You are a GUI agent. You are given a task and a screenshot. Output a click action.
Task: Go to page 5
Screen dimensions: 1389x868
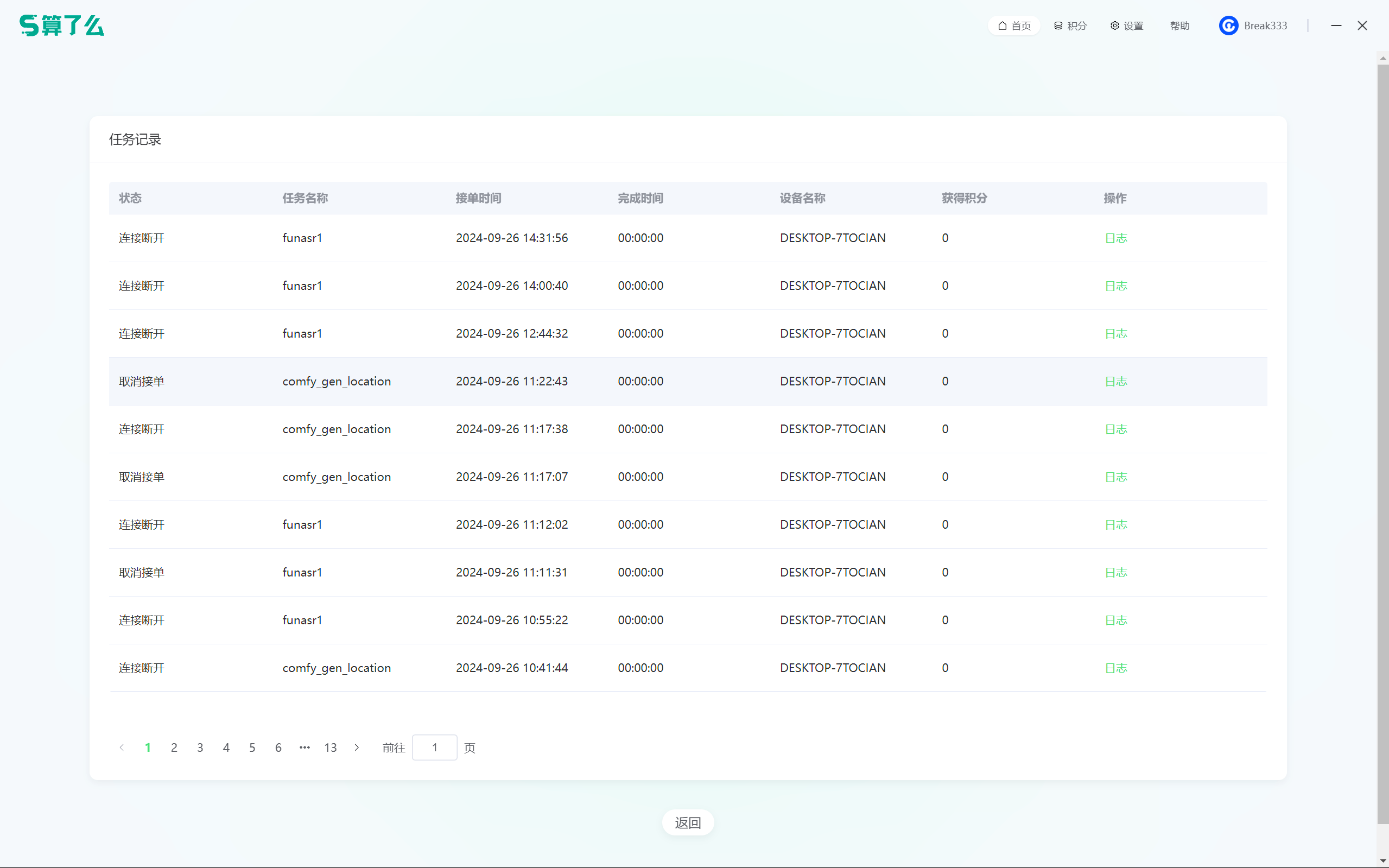point(252,747)
